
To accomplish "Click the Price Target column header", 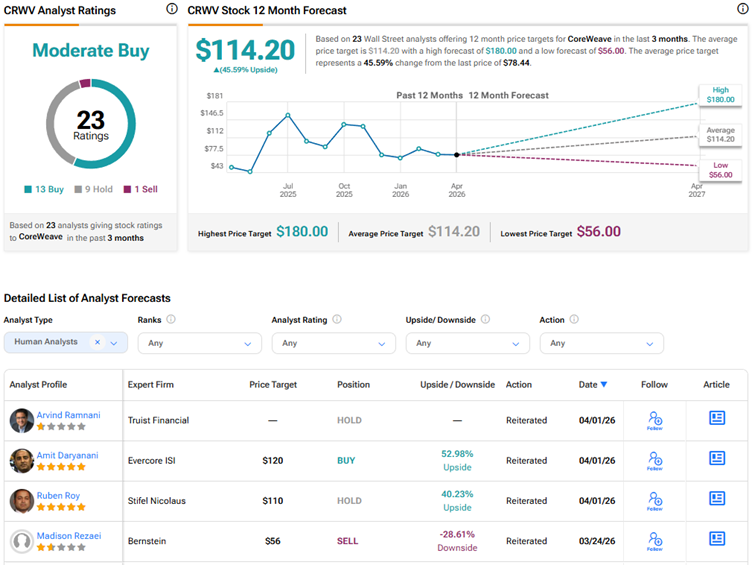I will pos(271,384).
